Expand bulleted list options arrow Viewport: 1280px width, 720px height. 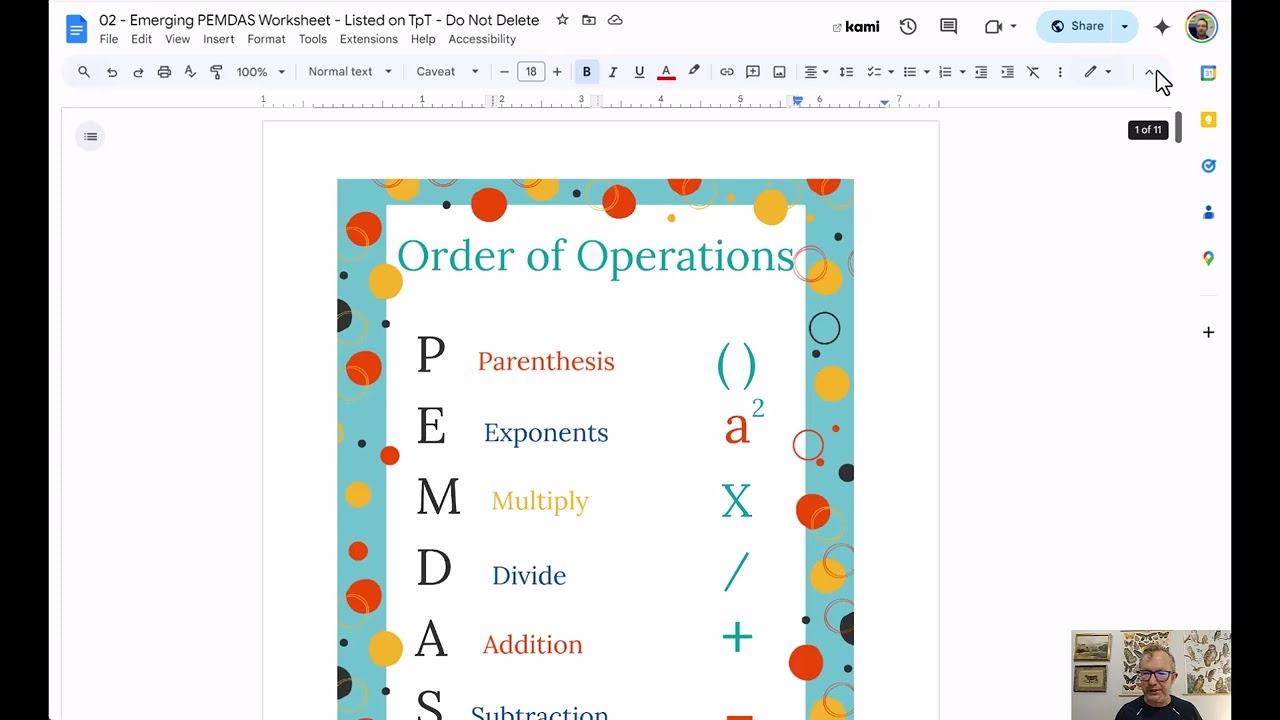click(926, 72)
